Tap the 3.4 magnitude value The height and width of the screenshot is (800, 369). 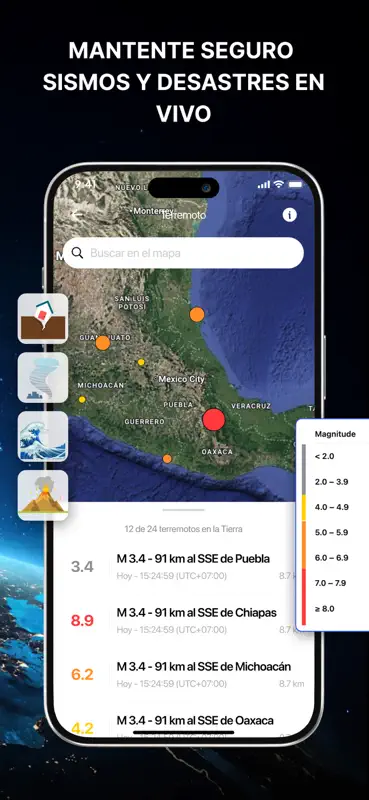tap(82, 567)
